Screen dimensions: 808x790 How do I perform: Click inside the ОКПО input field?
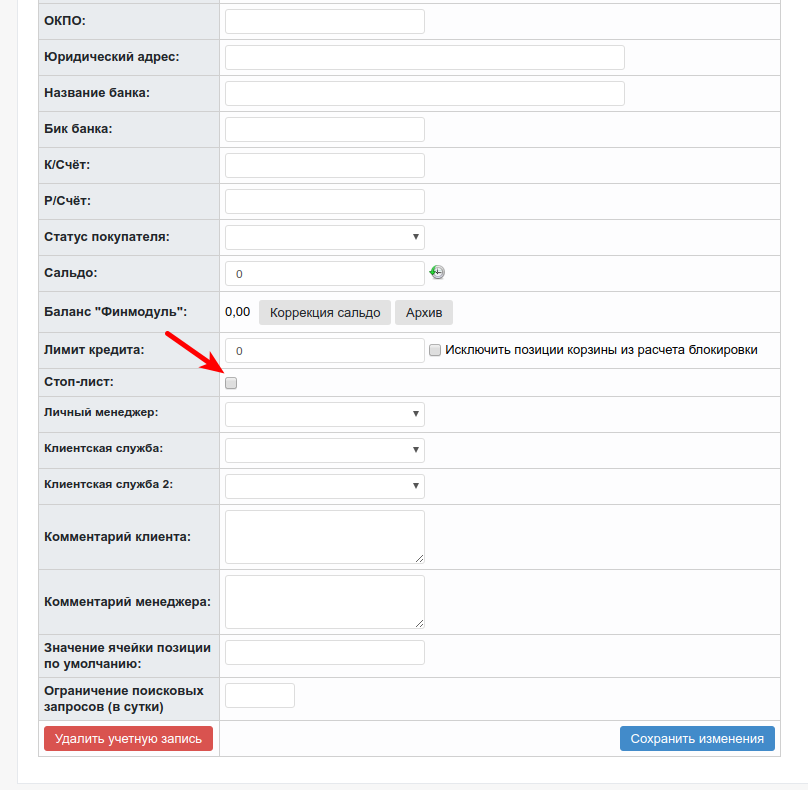point(324,20)
